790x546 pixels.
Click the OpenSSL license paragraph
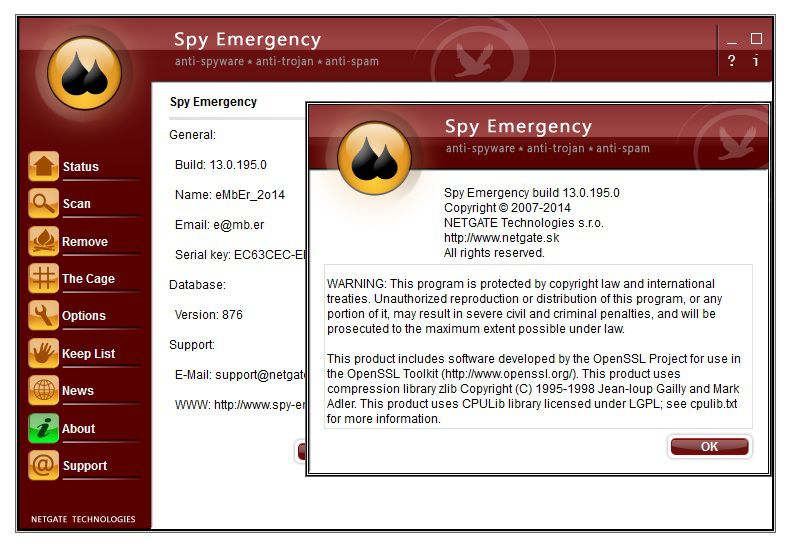534,389
